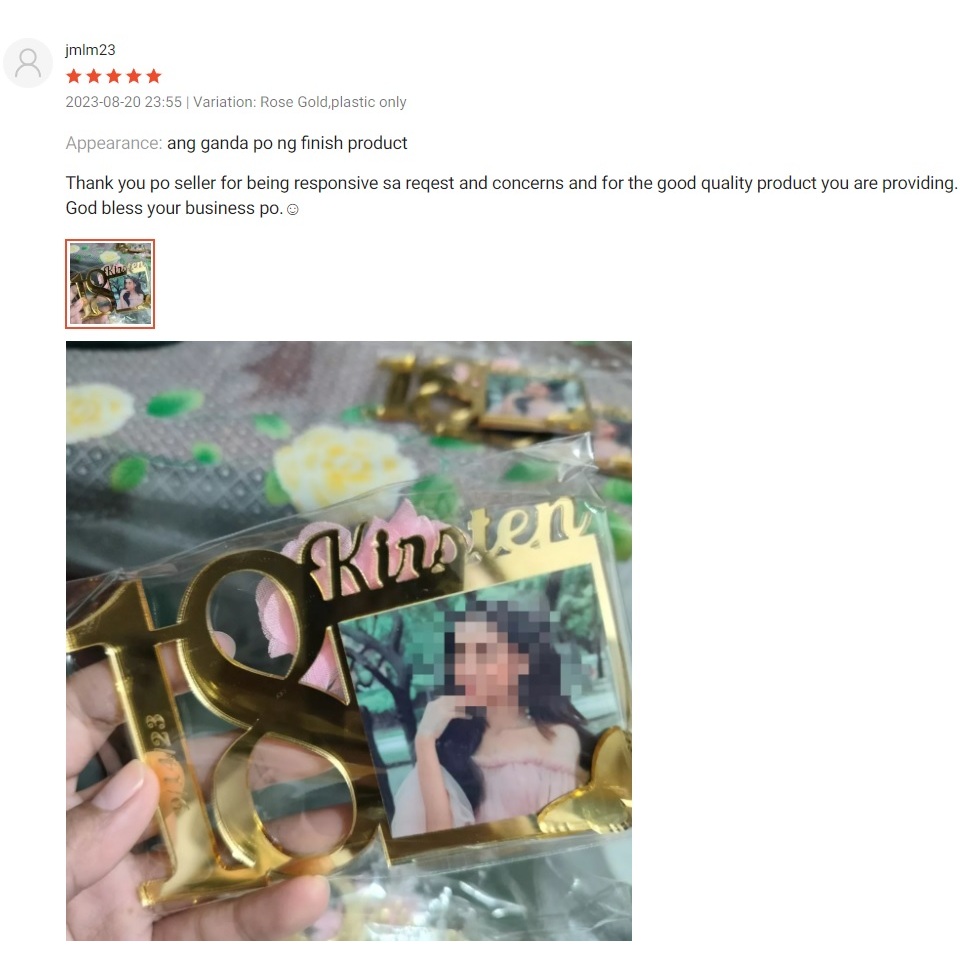Click the smiley emoji ending the review
The height and width of the screenshot is (975, 975).
(292, 210)
